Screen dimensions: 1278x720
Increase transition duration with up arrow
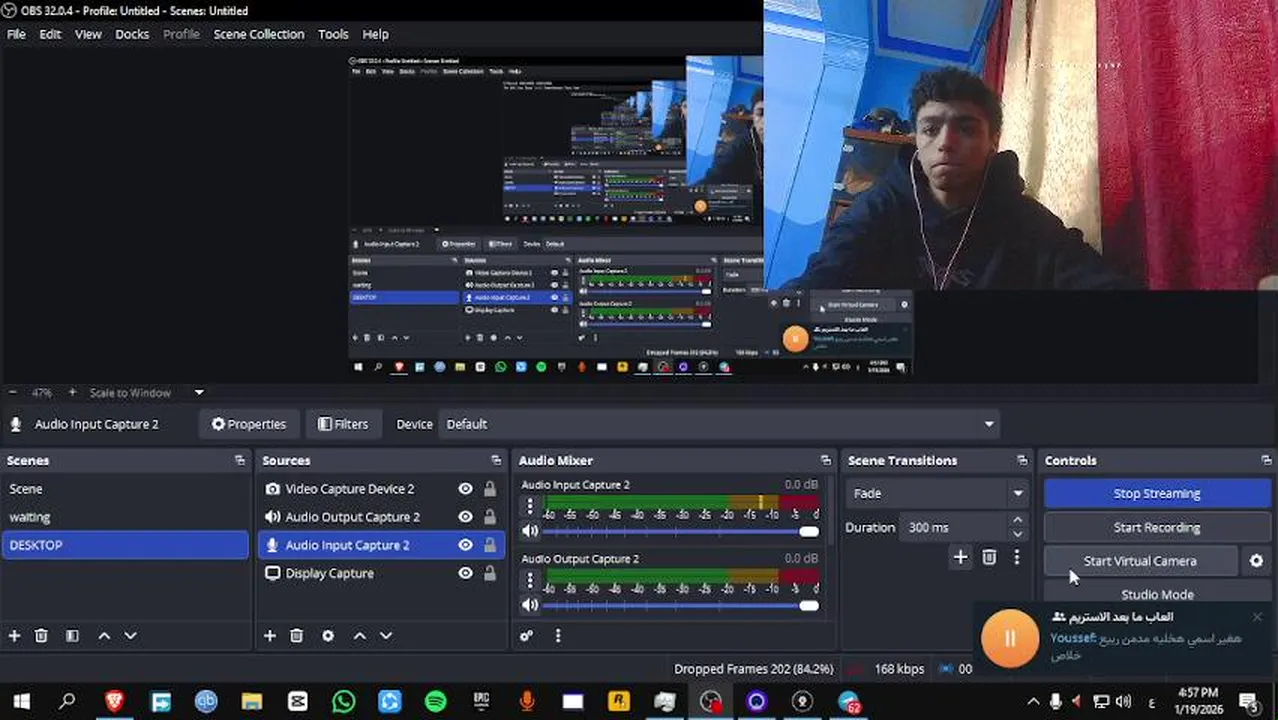[1018, 521]
